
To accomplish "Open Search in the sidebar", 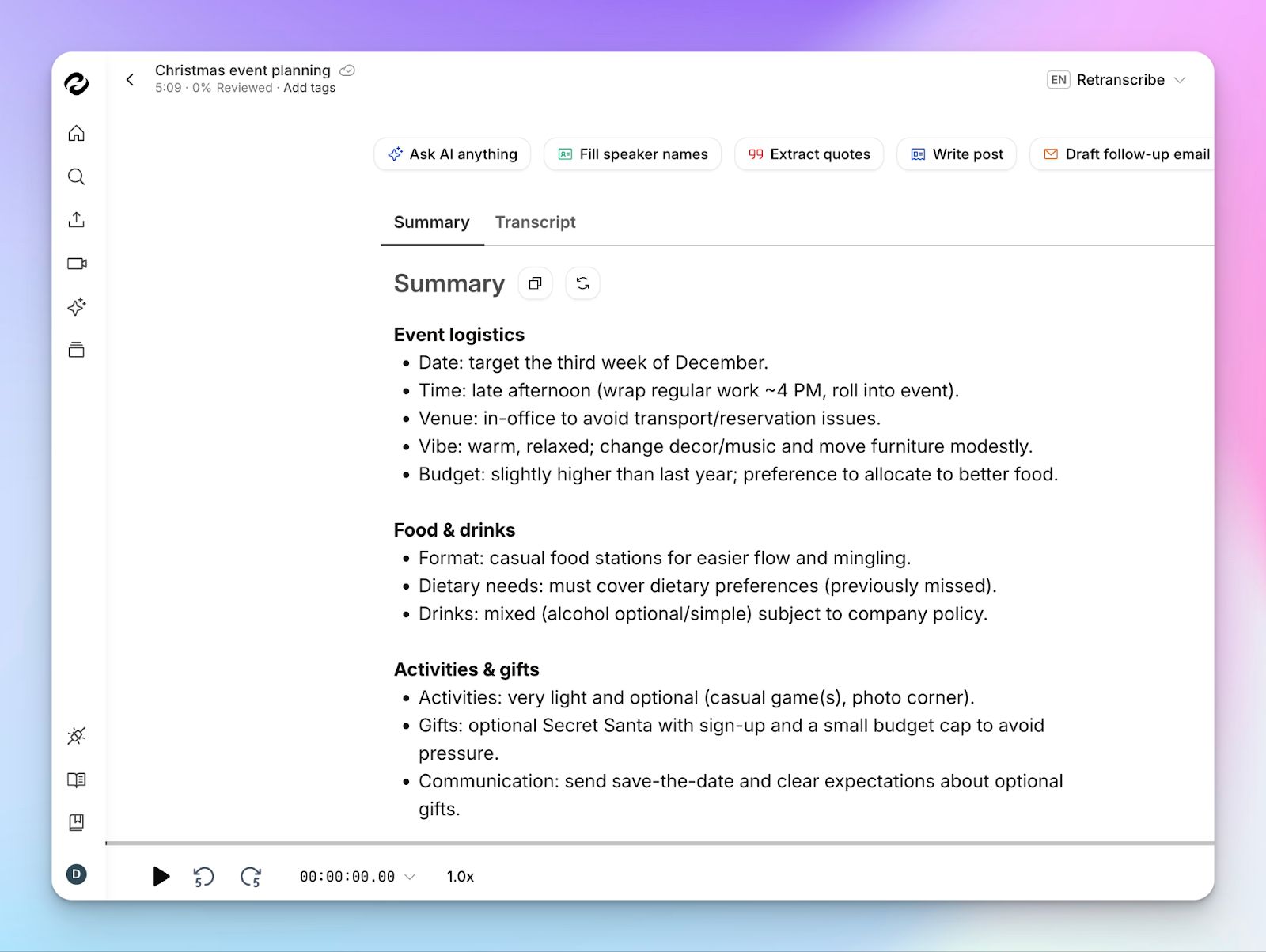I will tap(76, 176).
